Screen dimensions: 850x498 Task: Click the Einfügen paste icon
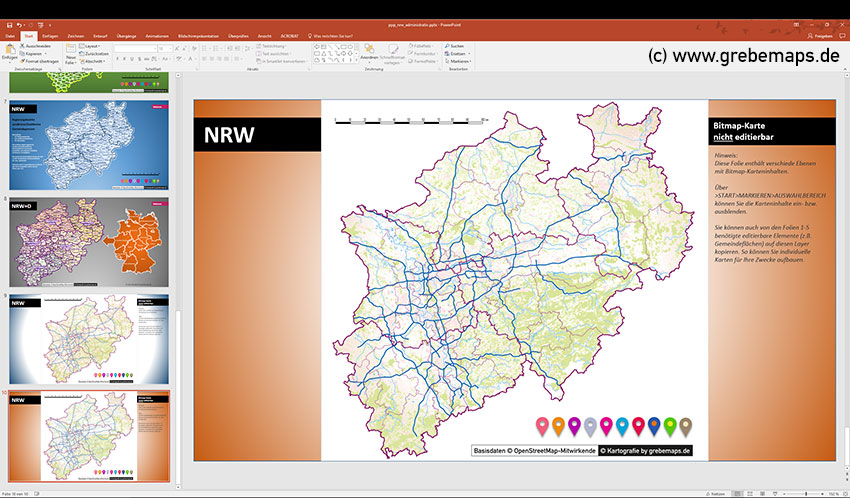[9, 50]
